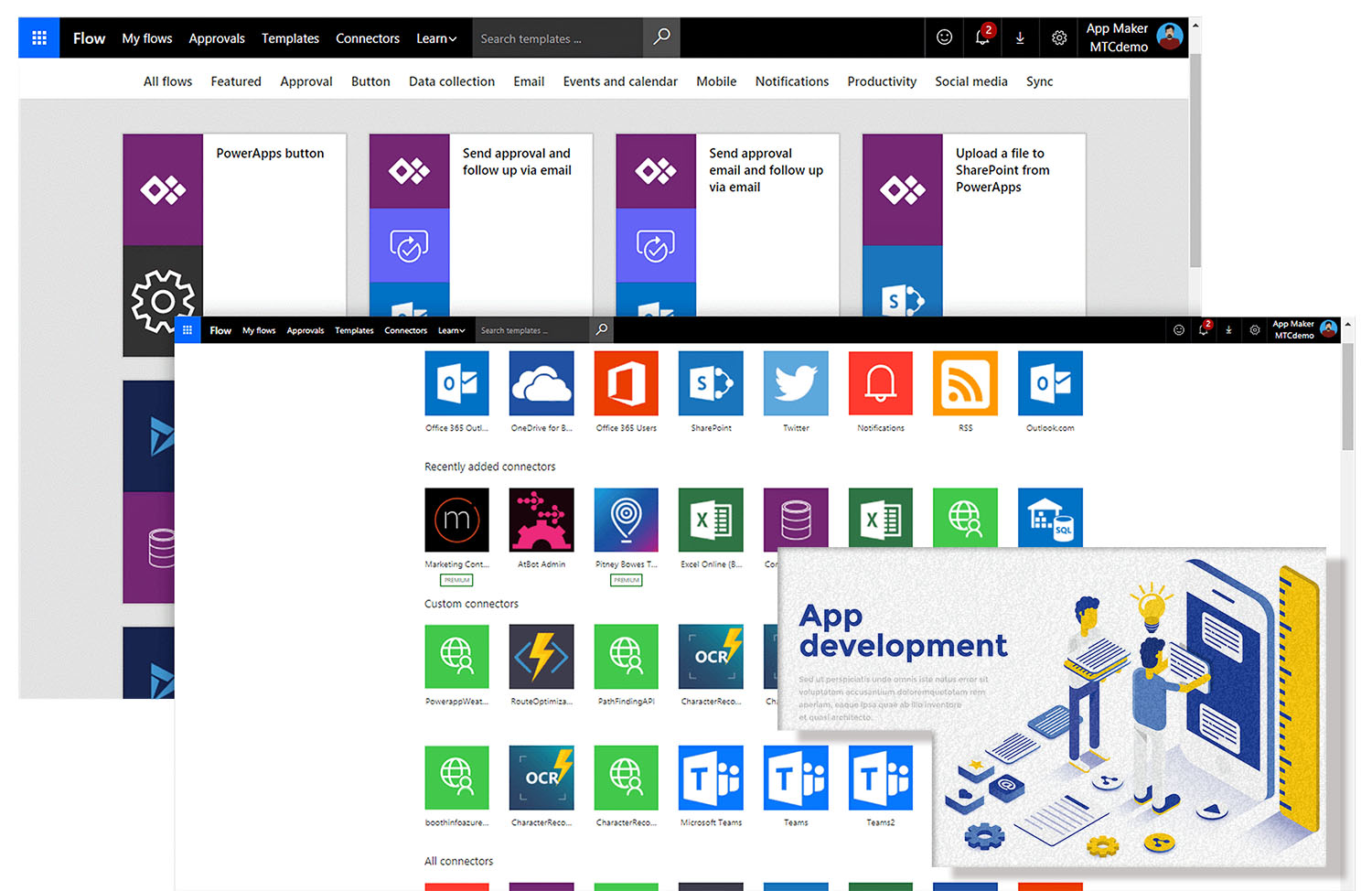The width and height of the screenshot is (1372, 891).
Task: Expand Learn dropdown in front Flow window
Action: (451, 330)
